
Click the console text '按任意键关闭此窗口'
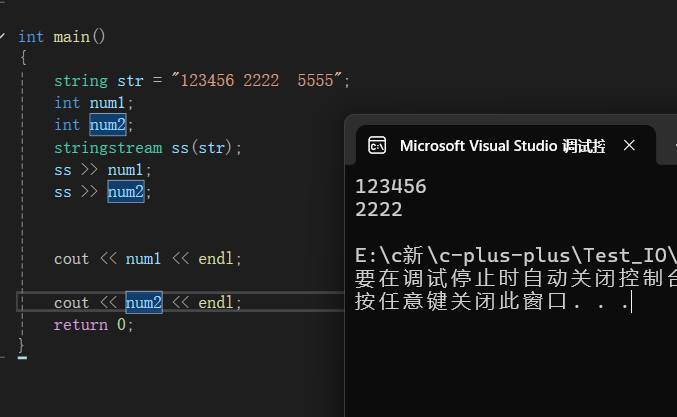(x=460, y=301)
